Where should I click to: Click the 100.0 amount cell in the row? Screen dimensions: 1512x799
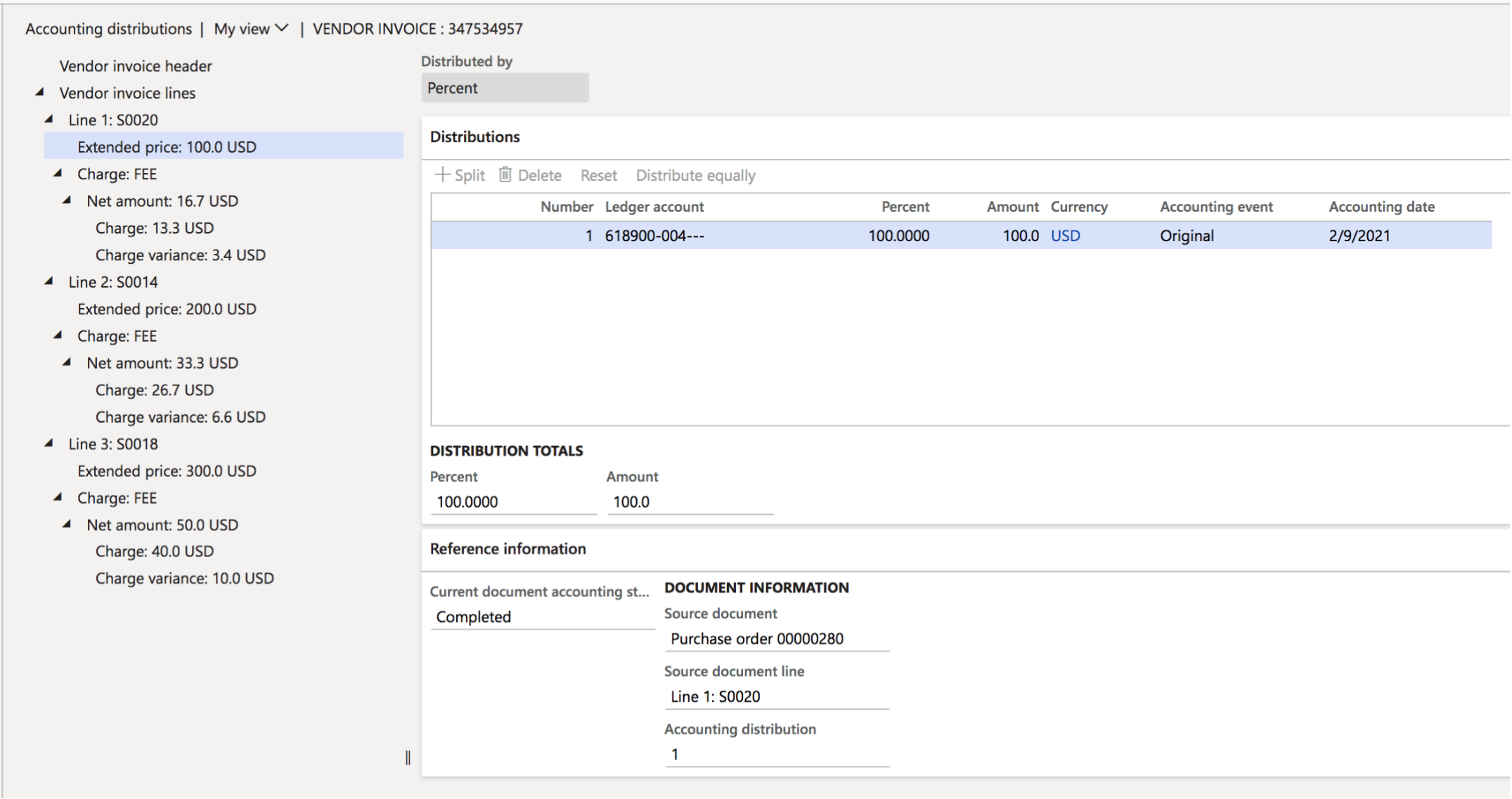[x=1021, y=236]
